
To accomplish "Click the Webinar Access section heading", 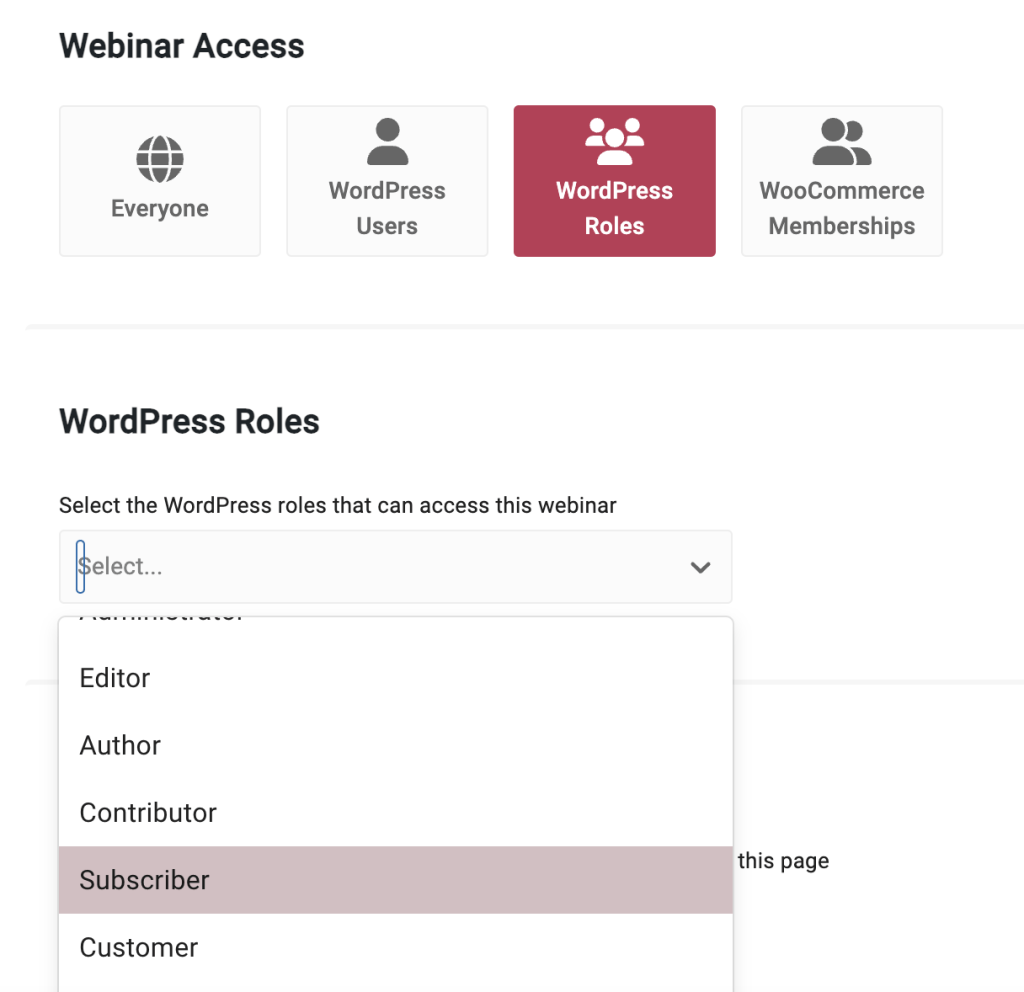I will tap(181, 45).
